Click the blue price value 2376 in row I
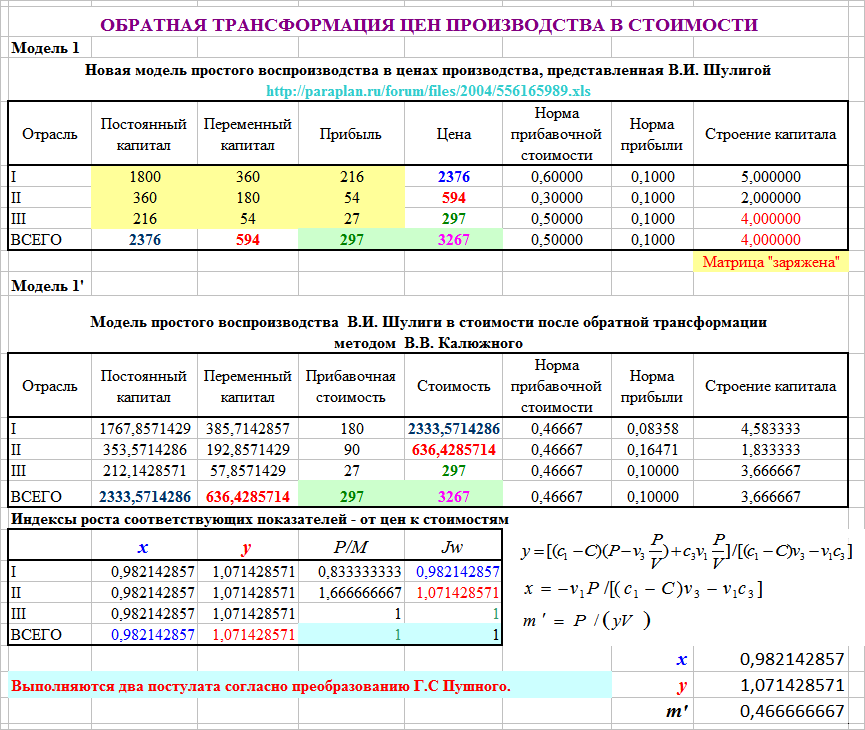 (x=453, y=177)
